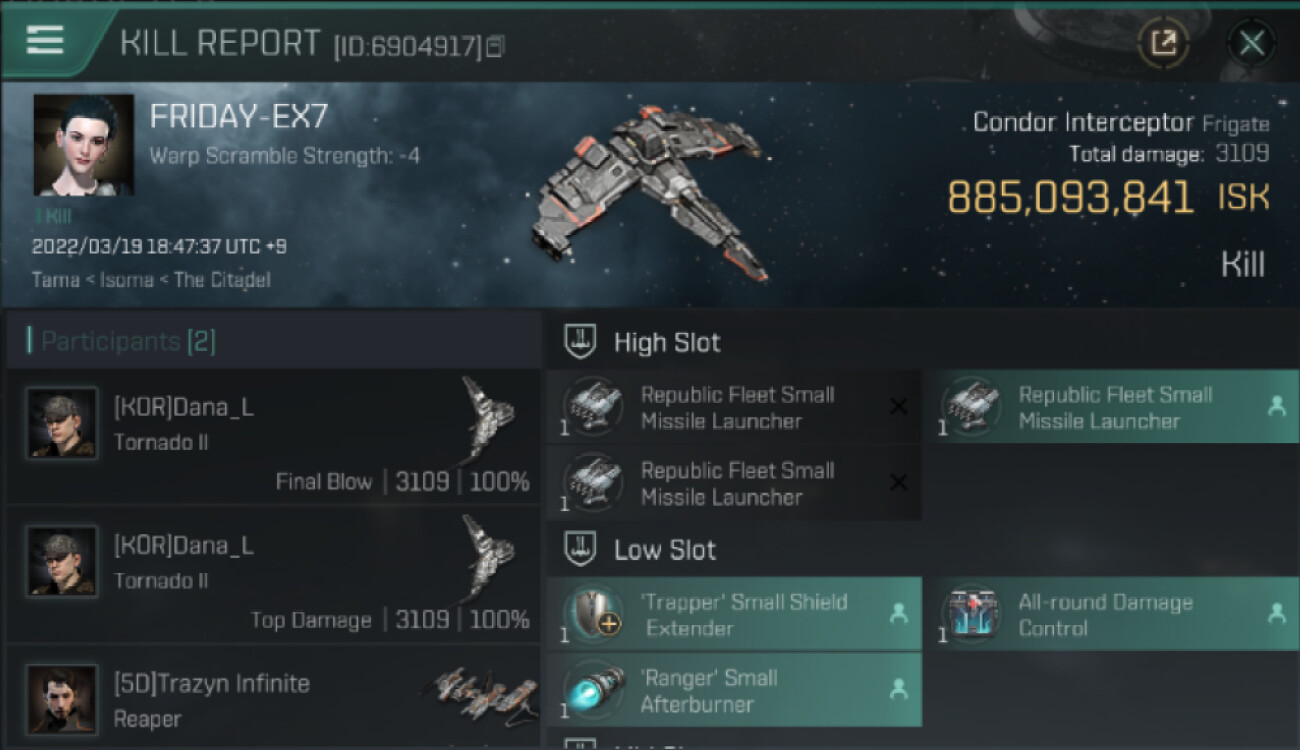Click the dropped Republic Fleet launcher's person icon
The width and height of the screenshot is (1300, 750).
[1276, 406]
